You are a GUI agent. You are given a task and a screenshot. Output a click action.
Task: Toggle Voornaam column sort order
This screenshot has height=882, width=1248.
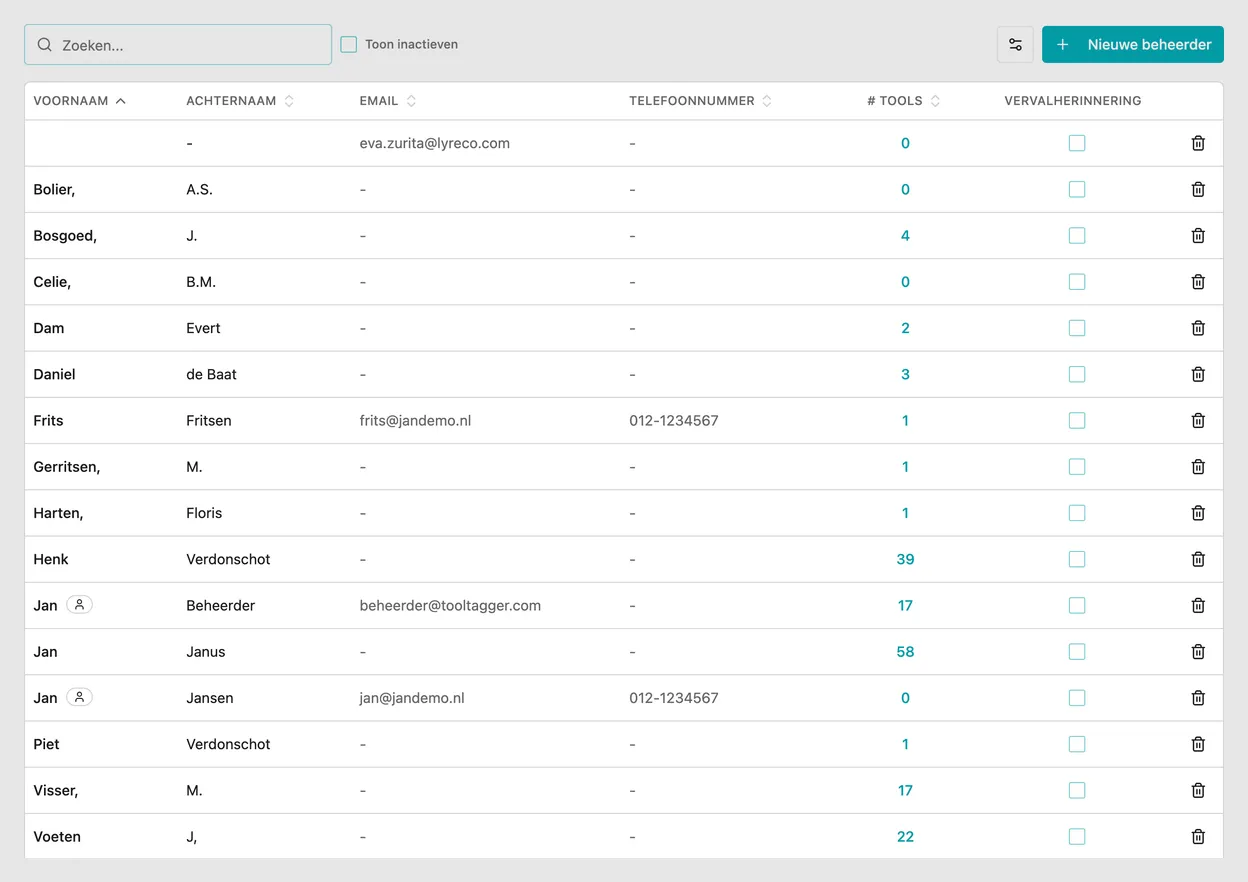[x=80, y=101]
